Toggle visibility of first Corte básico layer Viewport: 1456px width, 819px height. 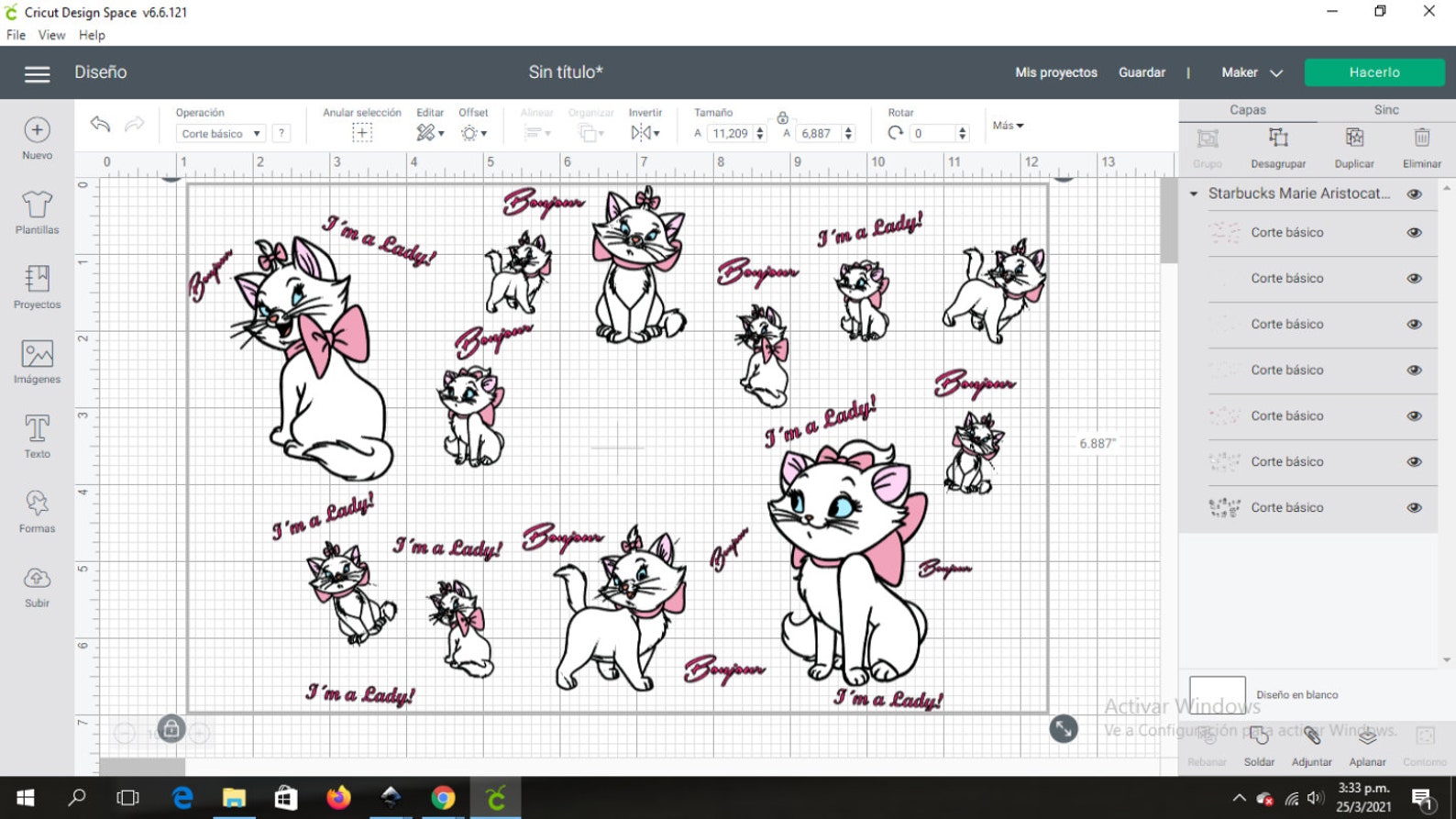coord(1415,232)
